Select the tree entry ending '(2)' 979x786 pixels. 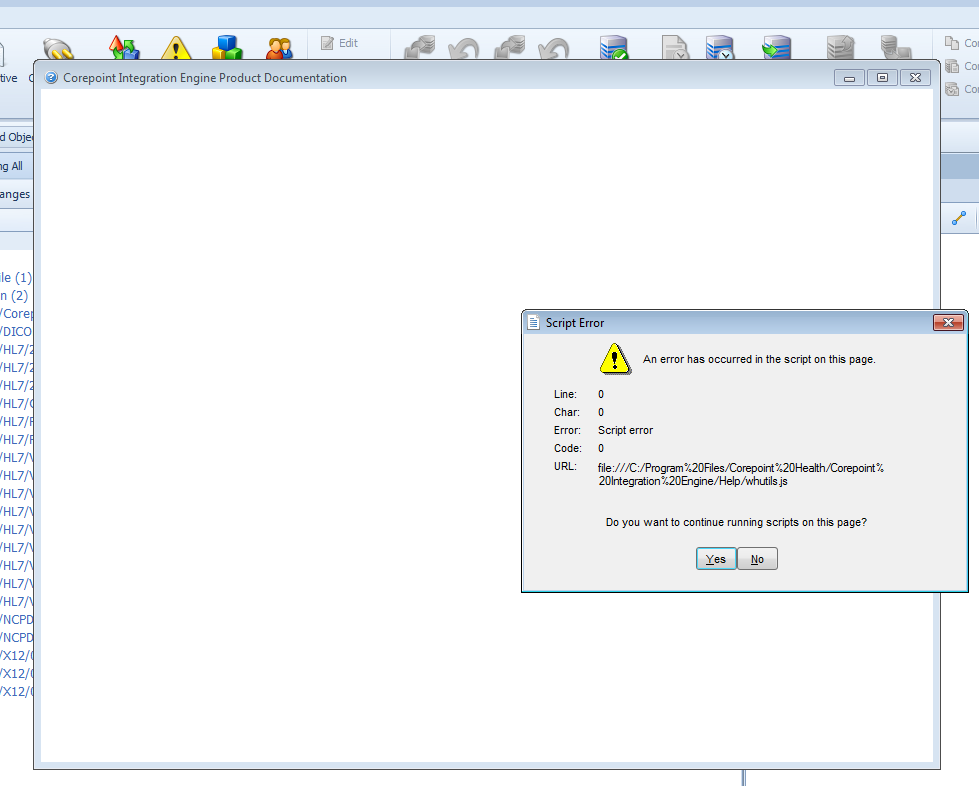pyautogui.click(x=14, y=295)
